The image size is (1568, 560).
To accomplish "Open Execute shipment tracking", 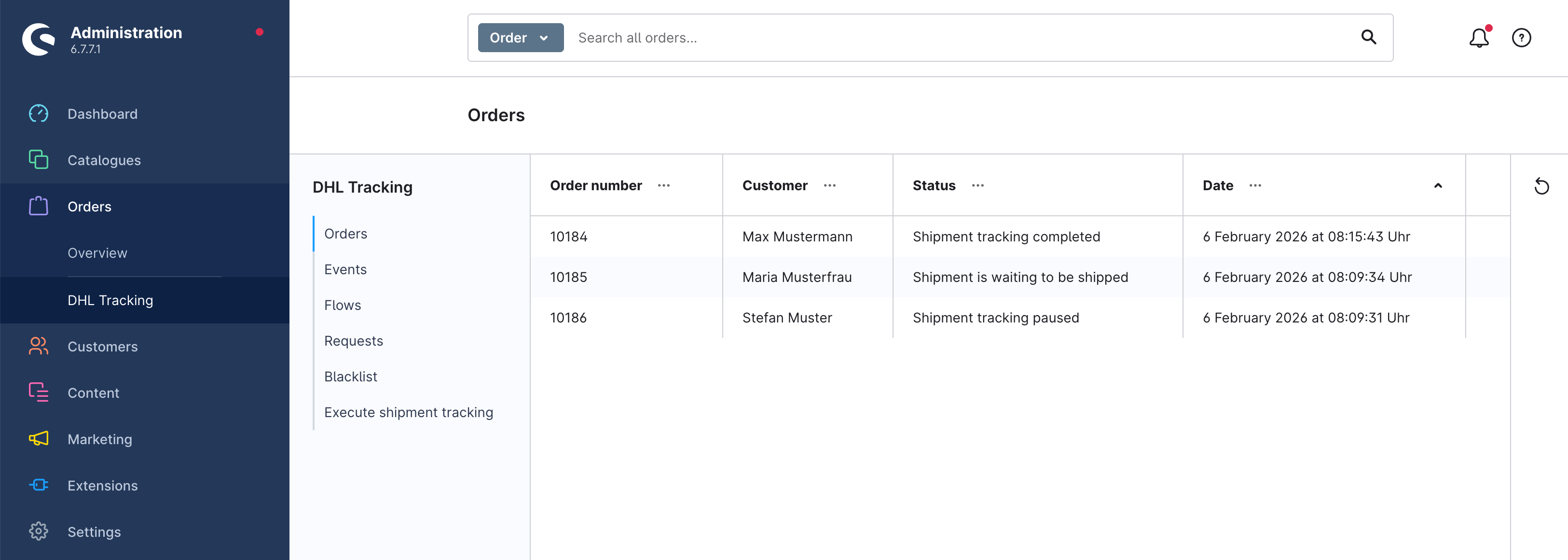I will [409, 413].
